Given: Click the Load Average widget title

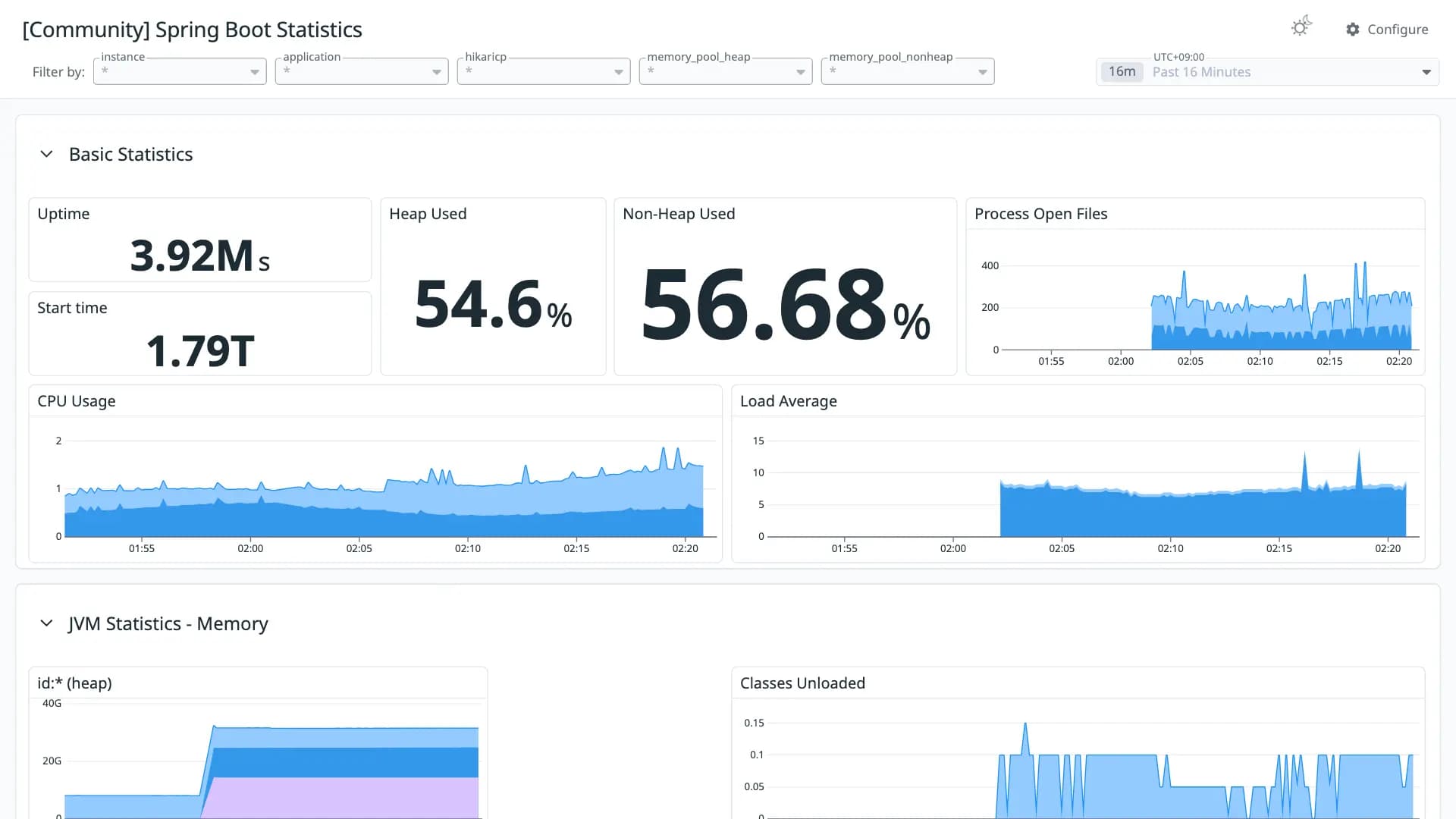Looking at the screenshot, I should click(x=789, y=401).
